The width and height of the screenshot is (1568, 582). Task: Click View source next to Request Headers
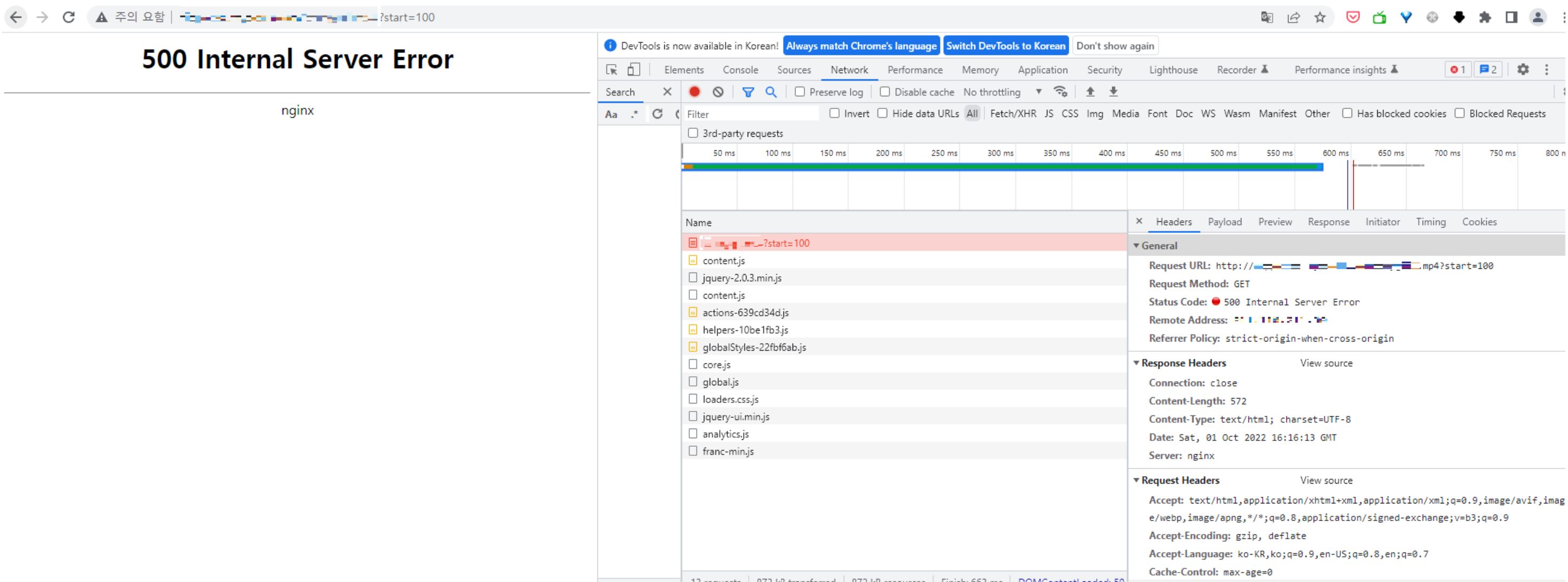(1326, 480)
